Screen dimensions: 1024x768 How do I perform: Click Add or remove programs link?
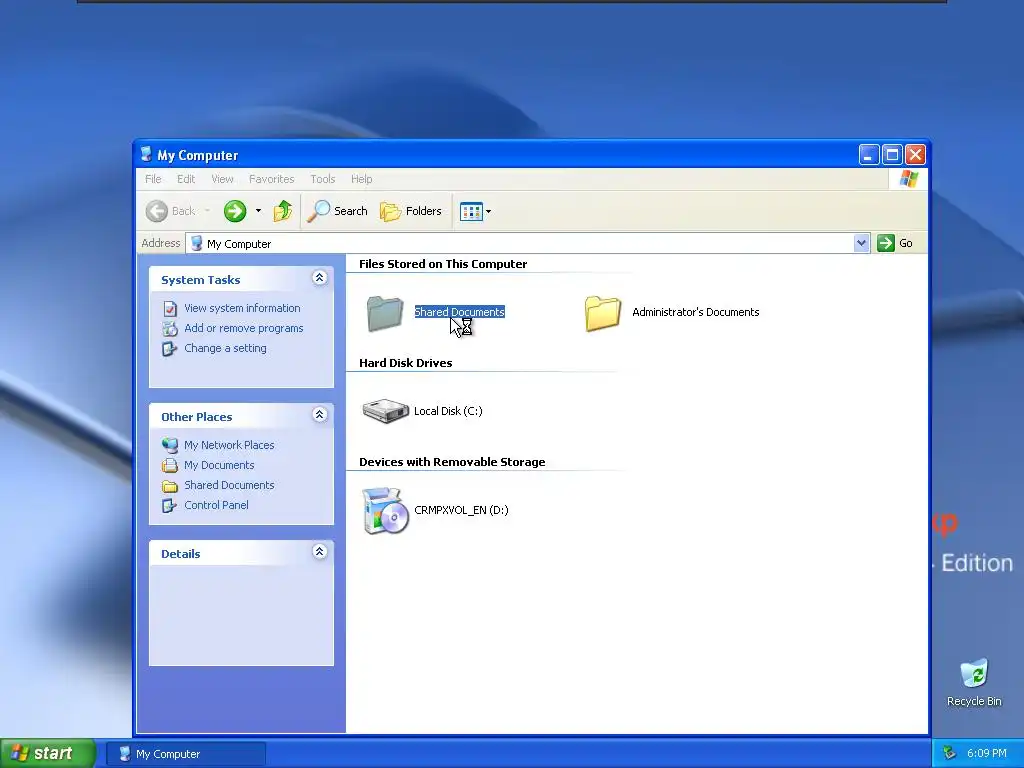click(x=244, y=328)
